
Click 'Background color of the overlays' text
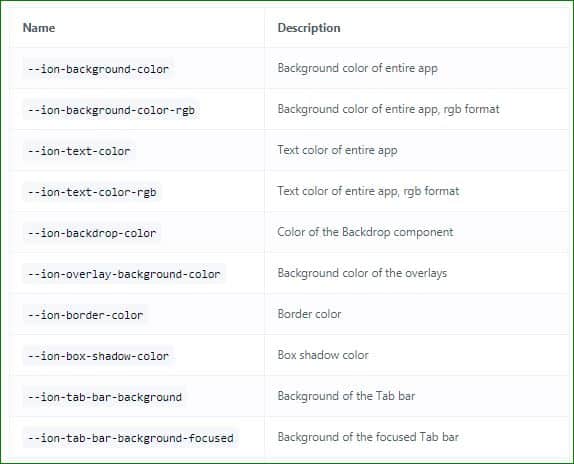(362, 273)
